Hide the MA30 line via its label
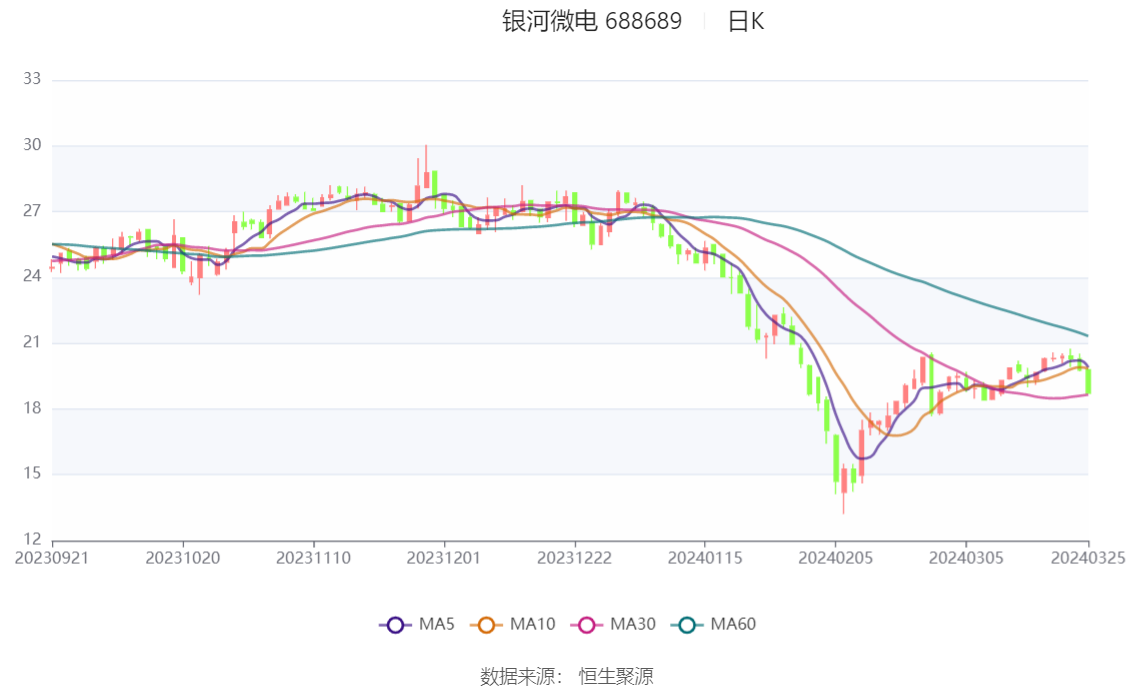This screenshot has width=1134, height=689. pos(633,624)
